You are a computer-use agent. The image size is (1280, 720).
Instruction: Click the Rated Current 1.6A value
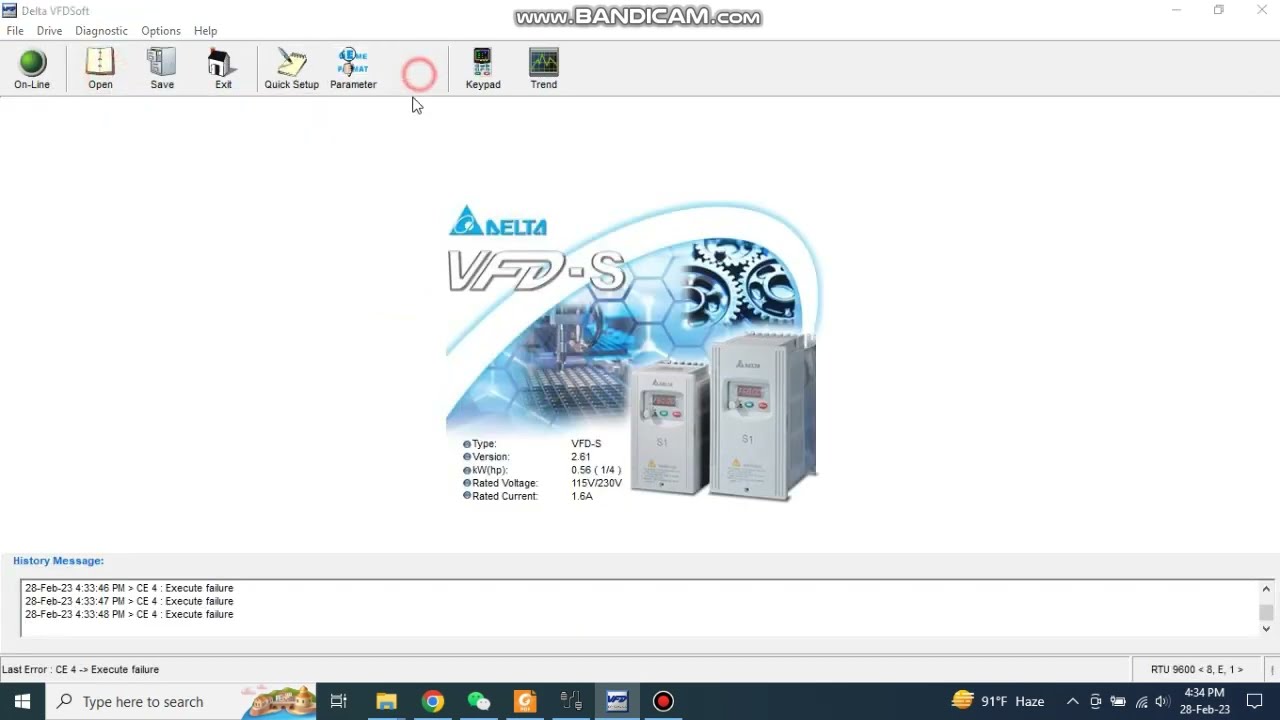[x=582, y=496]
